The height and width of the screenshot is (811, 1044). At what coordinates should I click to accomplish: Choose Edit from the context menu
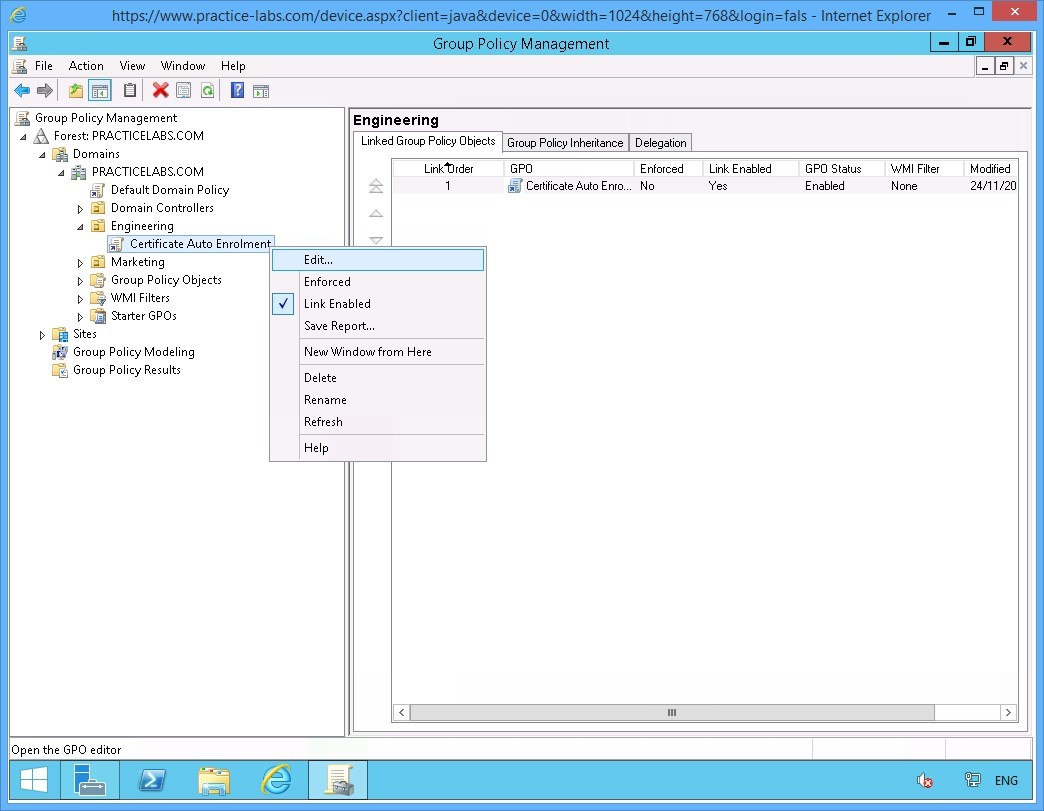[316, 259]
